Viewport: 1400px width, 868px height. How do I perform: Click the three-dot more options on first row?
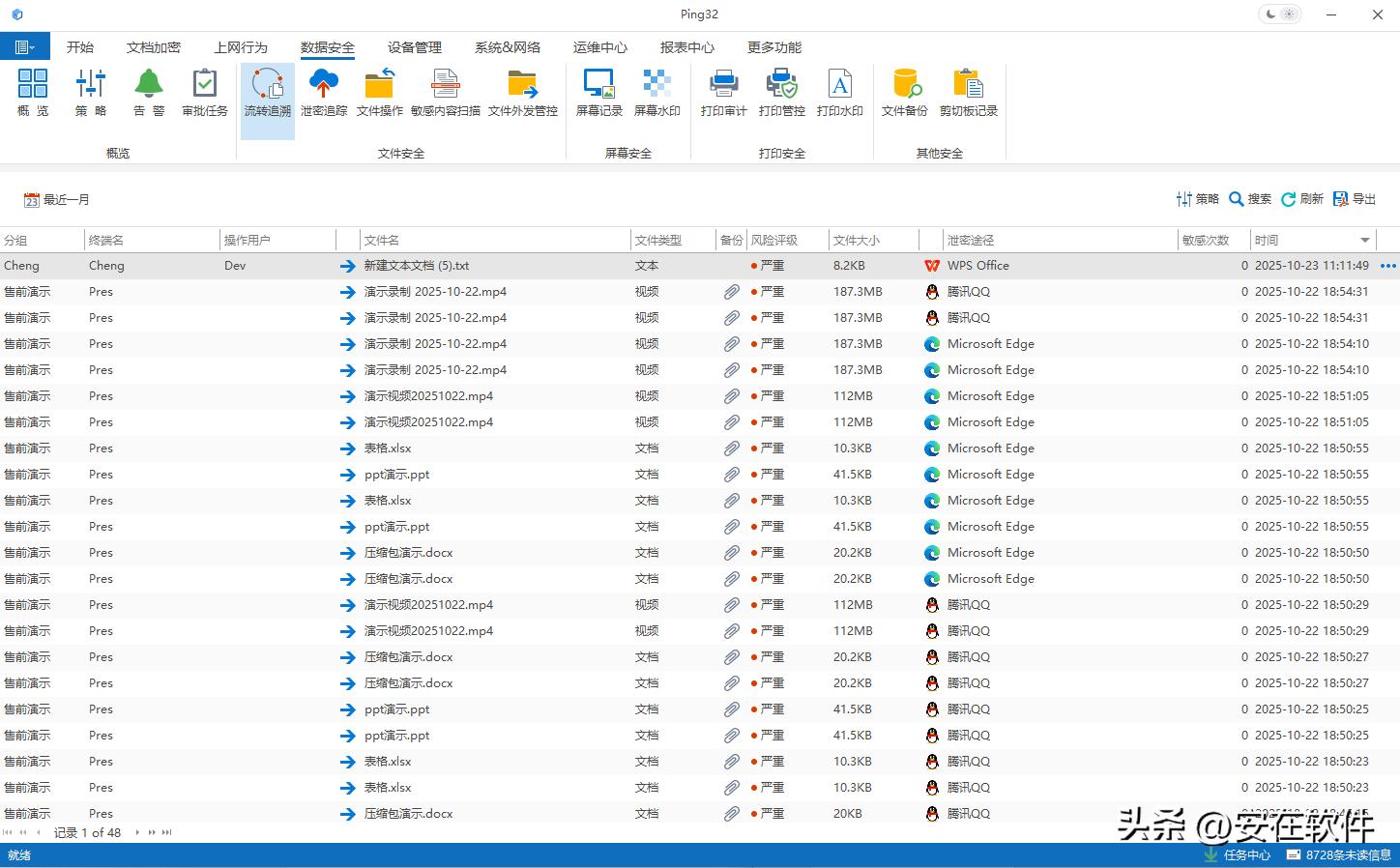pyautogui.click(x=1388, y=266)
